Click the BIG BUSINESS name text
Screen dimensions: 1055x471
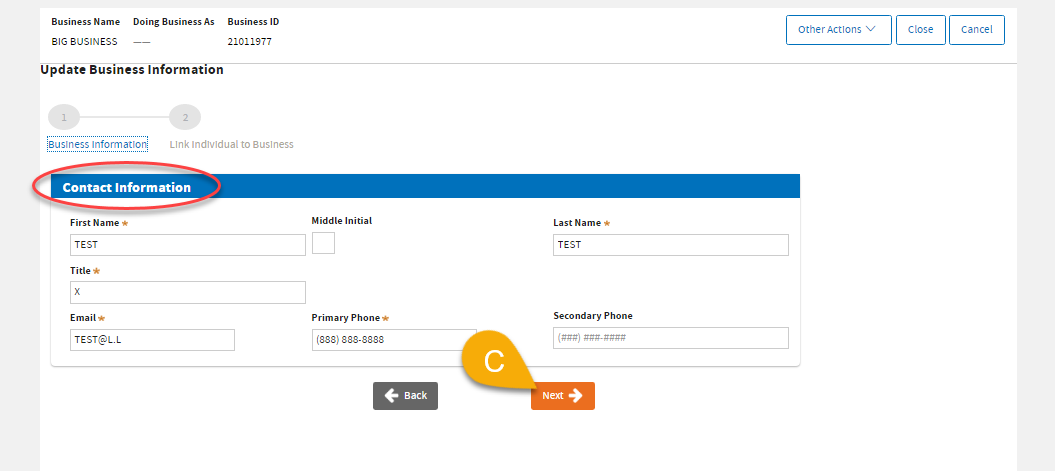[x=84, y=42]
